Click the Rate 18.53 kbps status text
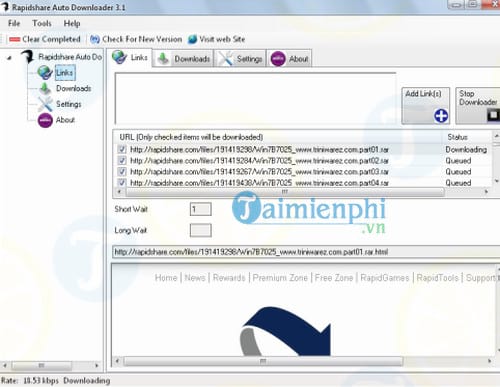Viewport: 500px width, 387px height. point(30,381)
